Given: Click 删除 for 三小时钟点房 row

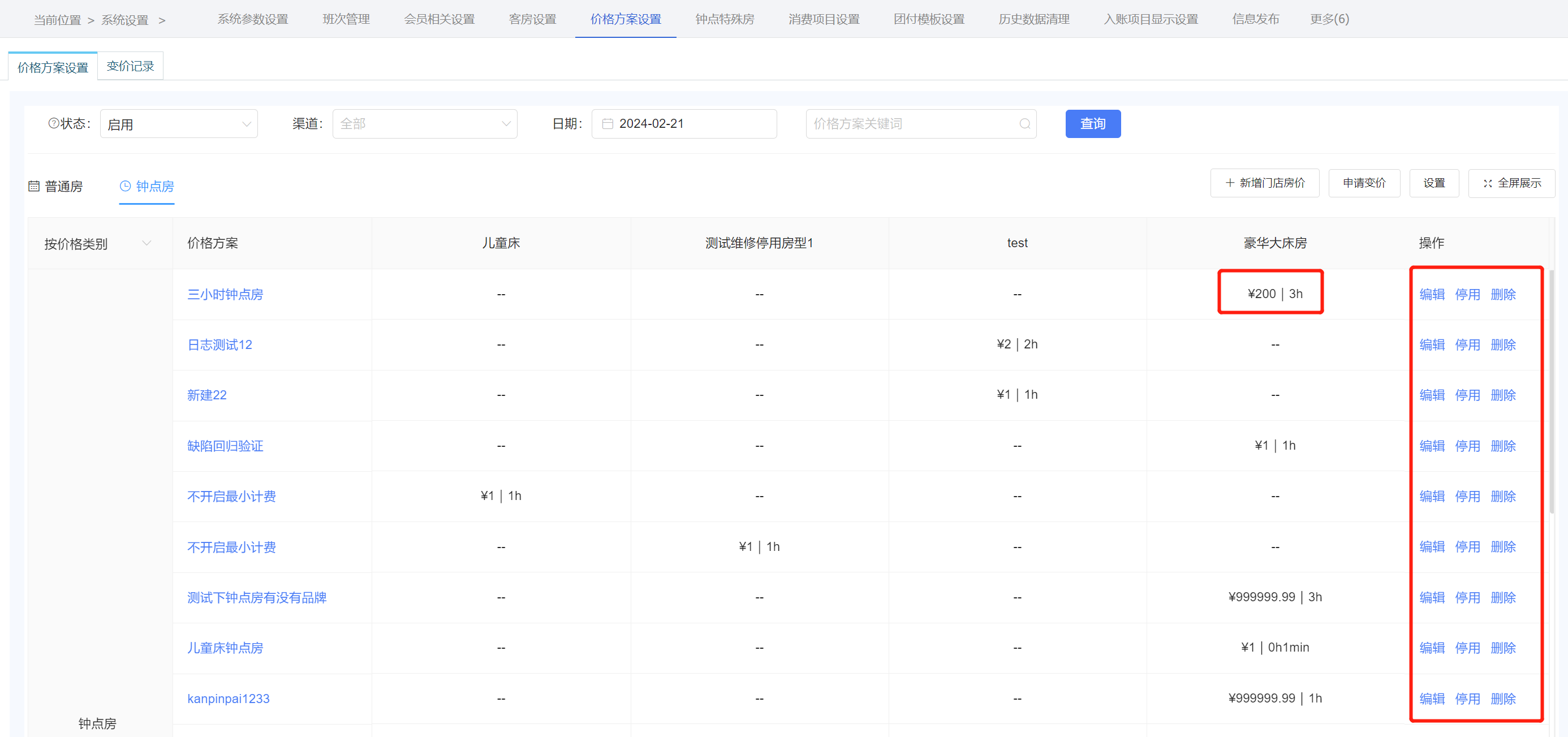Looking at the screenshot, I should 1503,295.
